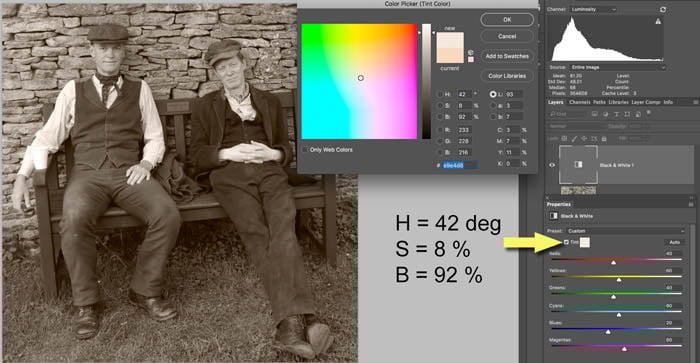This screenshot has height=363, width=700.
Task: Select the Properties panel tab
Action: pyautogui.click(x=559, y=204)
